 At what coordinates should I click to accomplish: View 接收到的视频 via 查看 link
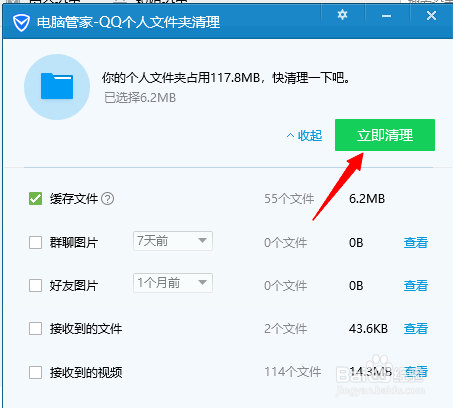pyautogui.click(x=416, y=372)
